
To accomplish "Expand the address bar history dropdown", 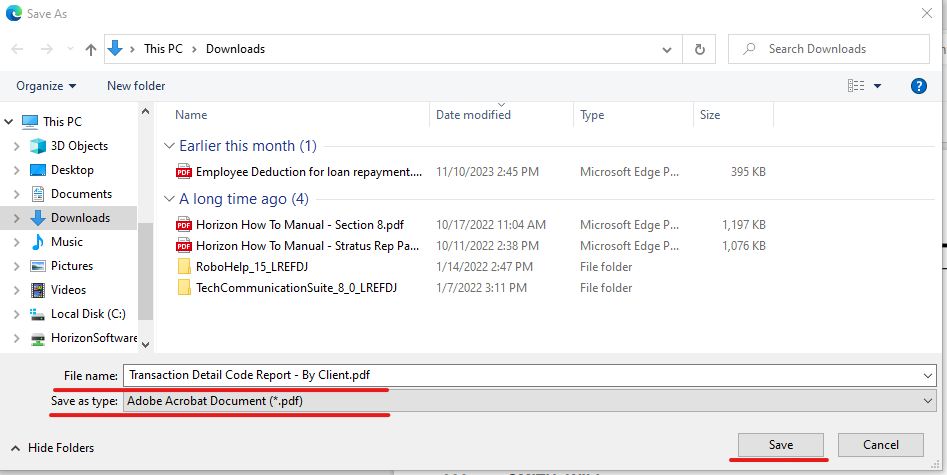I will pyautogui.click(x=668, y=49).
